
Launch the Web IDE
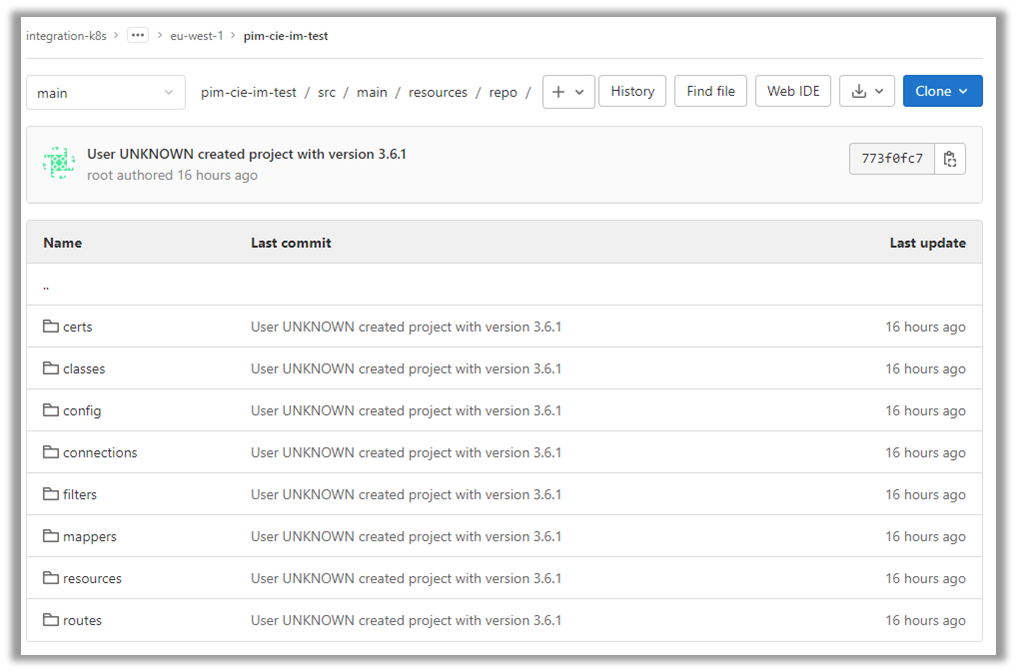tap(793, 91)
